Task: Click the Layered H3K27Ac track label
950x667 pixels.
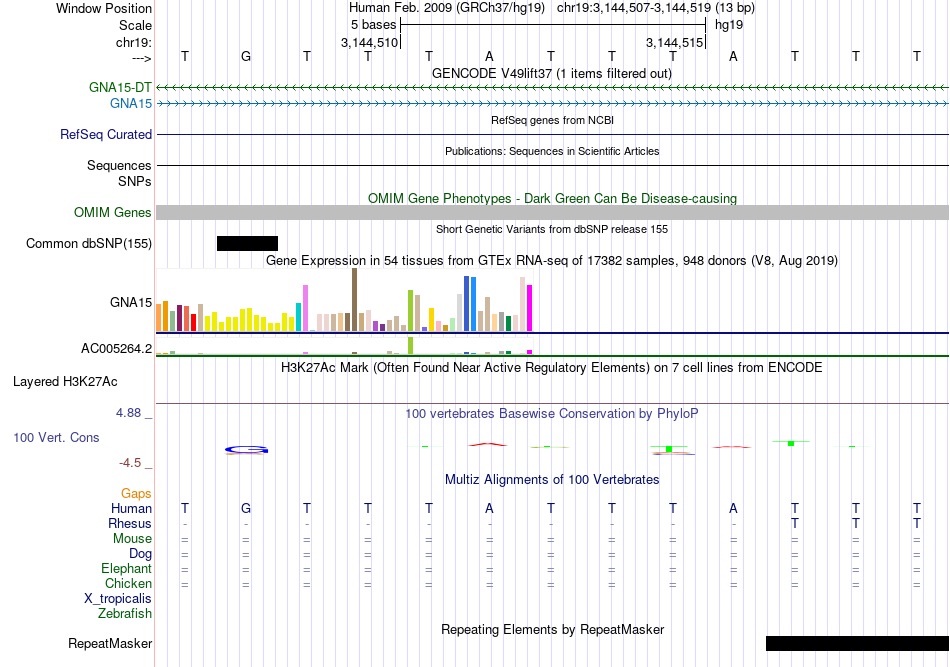Action: click(x=65, y=382)
